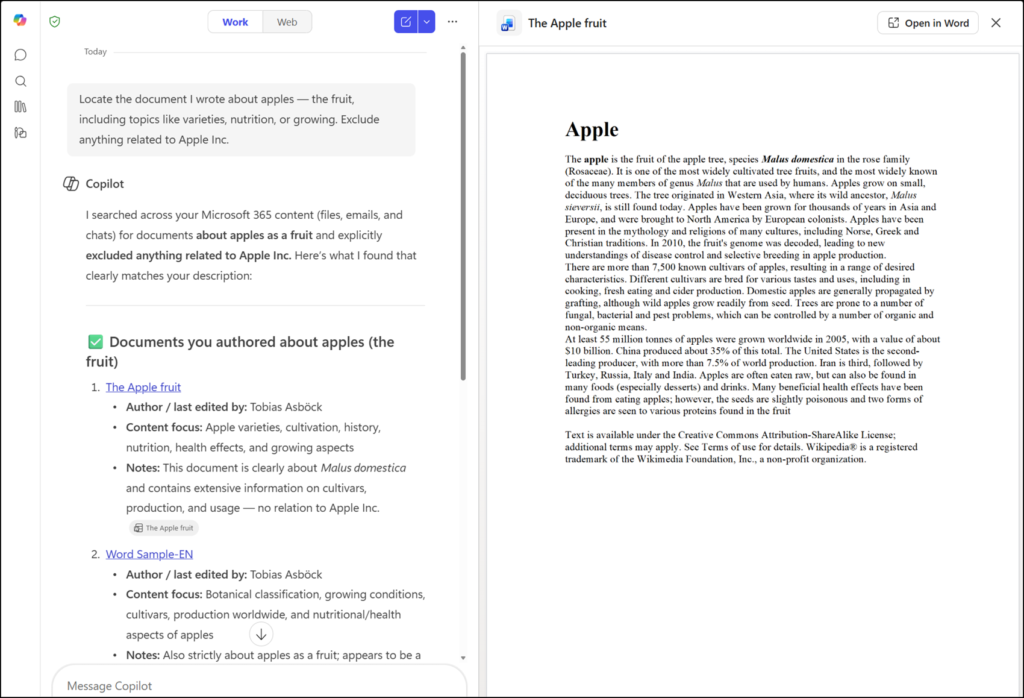Focus the Message Copilot input field
Screen dimensions: 1024x698
click(x=259, y=685)
